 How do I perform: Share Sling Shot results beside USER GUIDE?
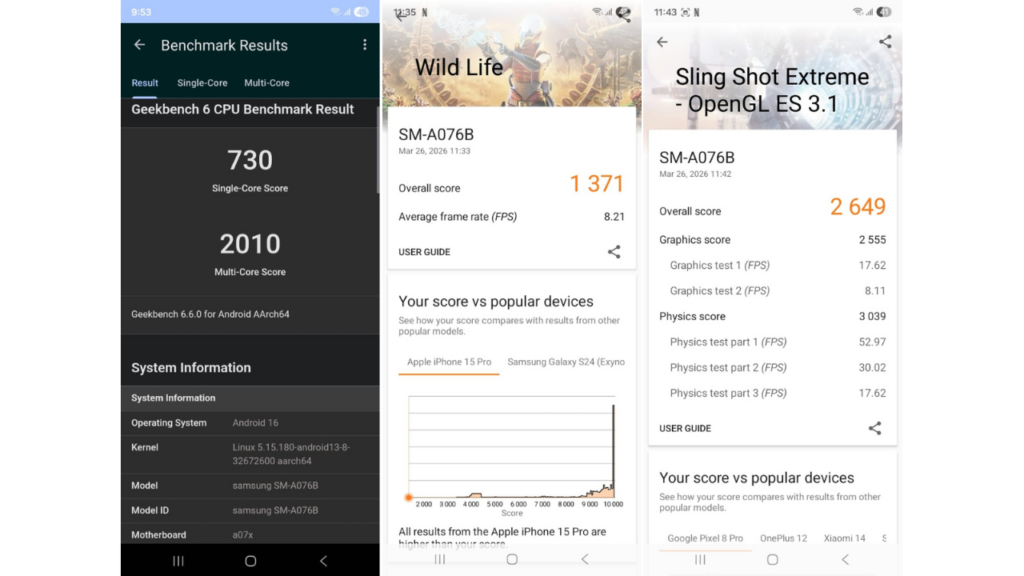point(875,428)
